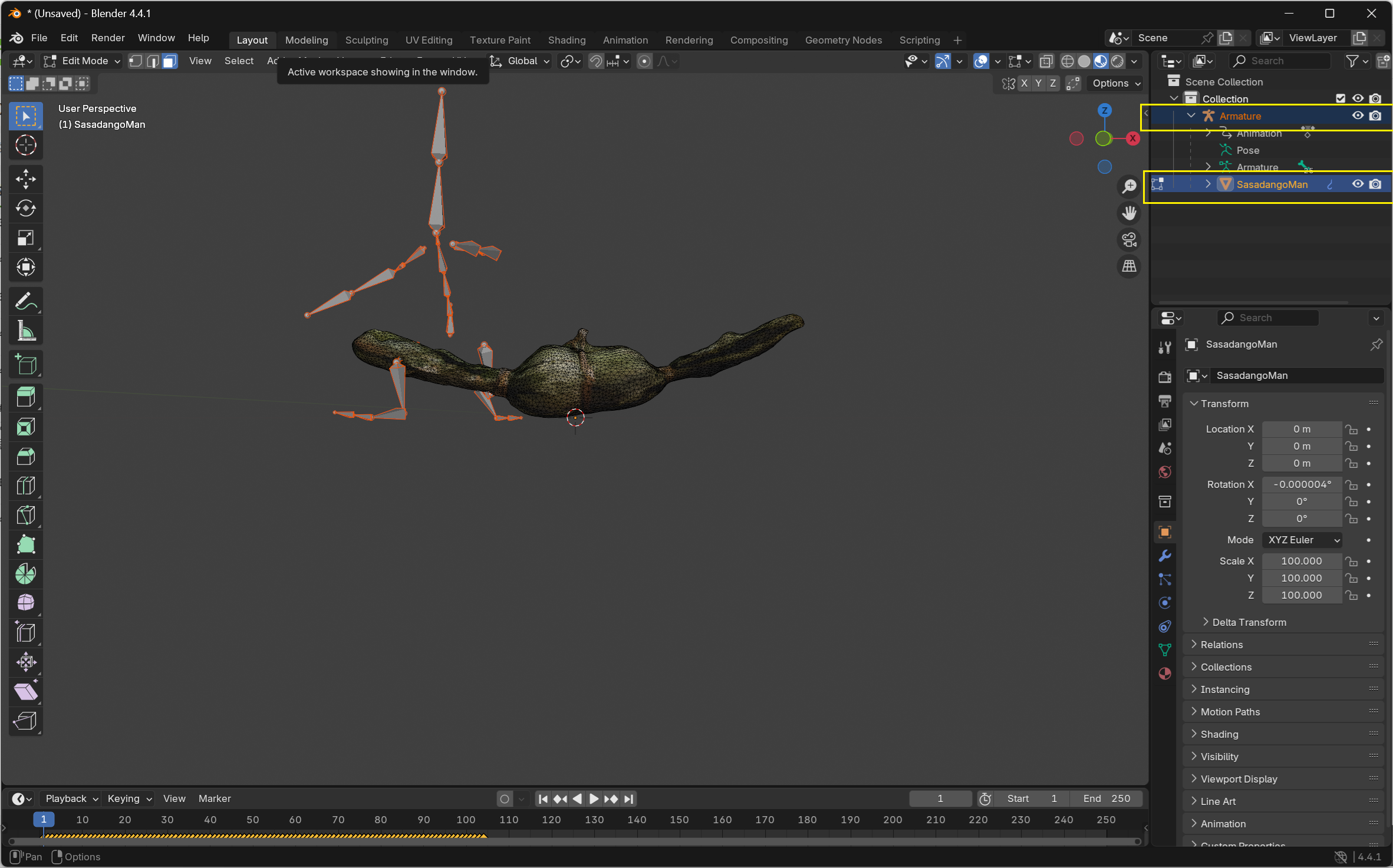This screenshot has height=868, width=1393.
Task: Select the Move tool in the toolbar
Action: click(x=26, y=179)
